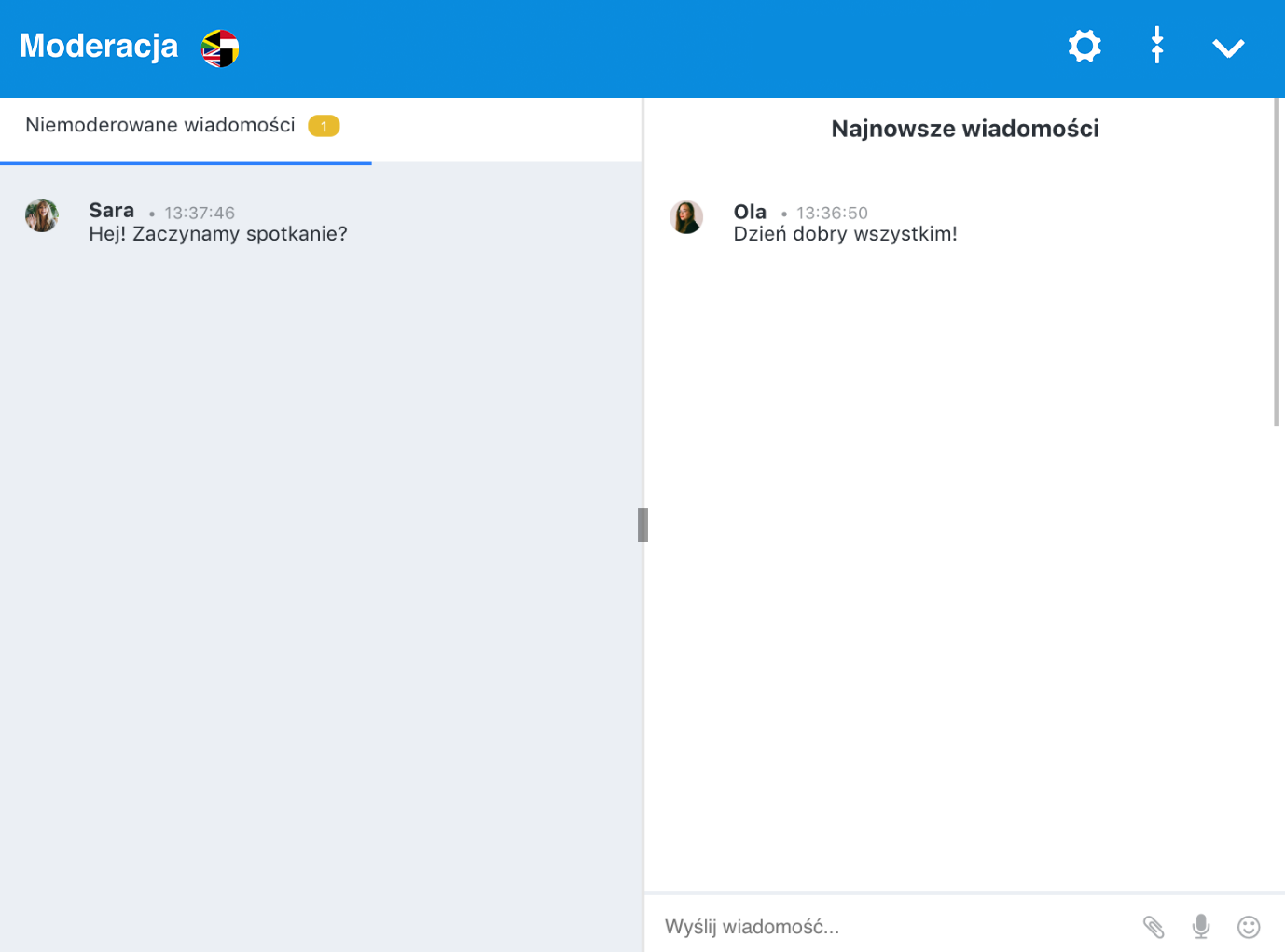Click the language flags icon
1285x952 pixels.
tap(220, 48)
